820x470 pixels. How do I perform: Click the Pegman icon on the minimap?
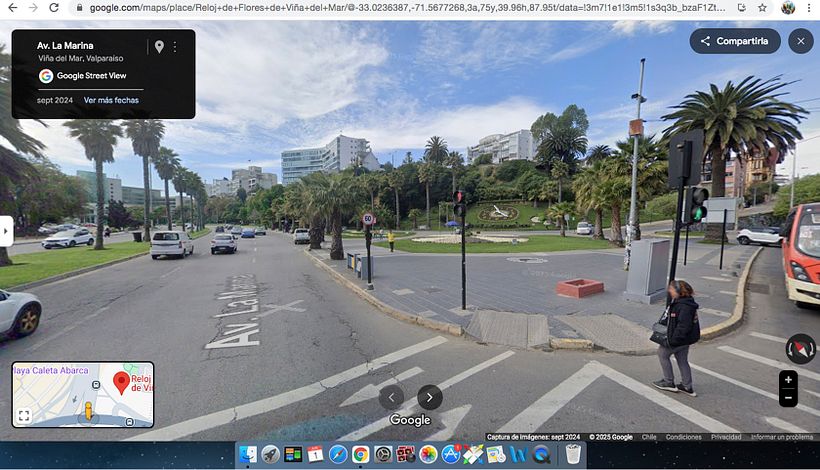click(88, 411)
